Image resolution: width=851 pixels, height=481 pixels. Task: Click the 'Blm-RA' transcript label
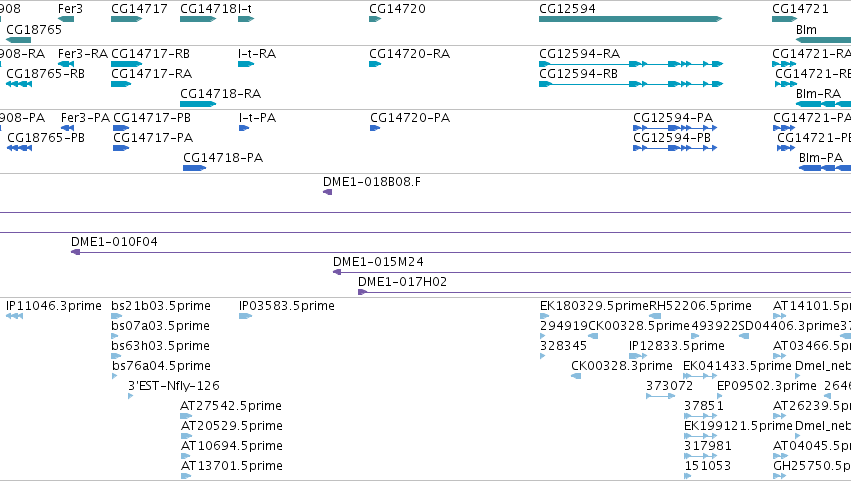pos(818,94)
